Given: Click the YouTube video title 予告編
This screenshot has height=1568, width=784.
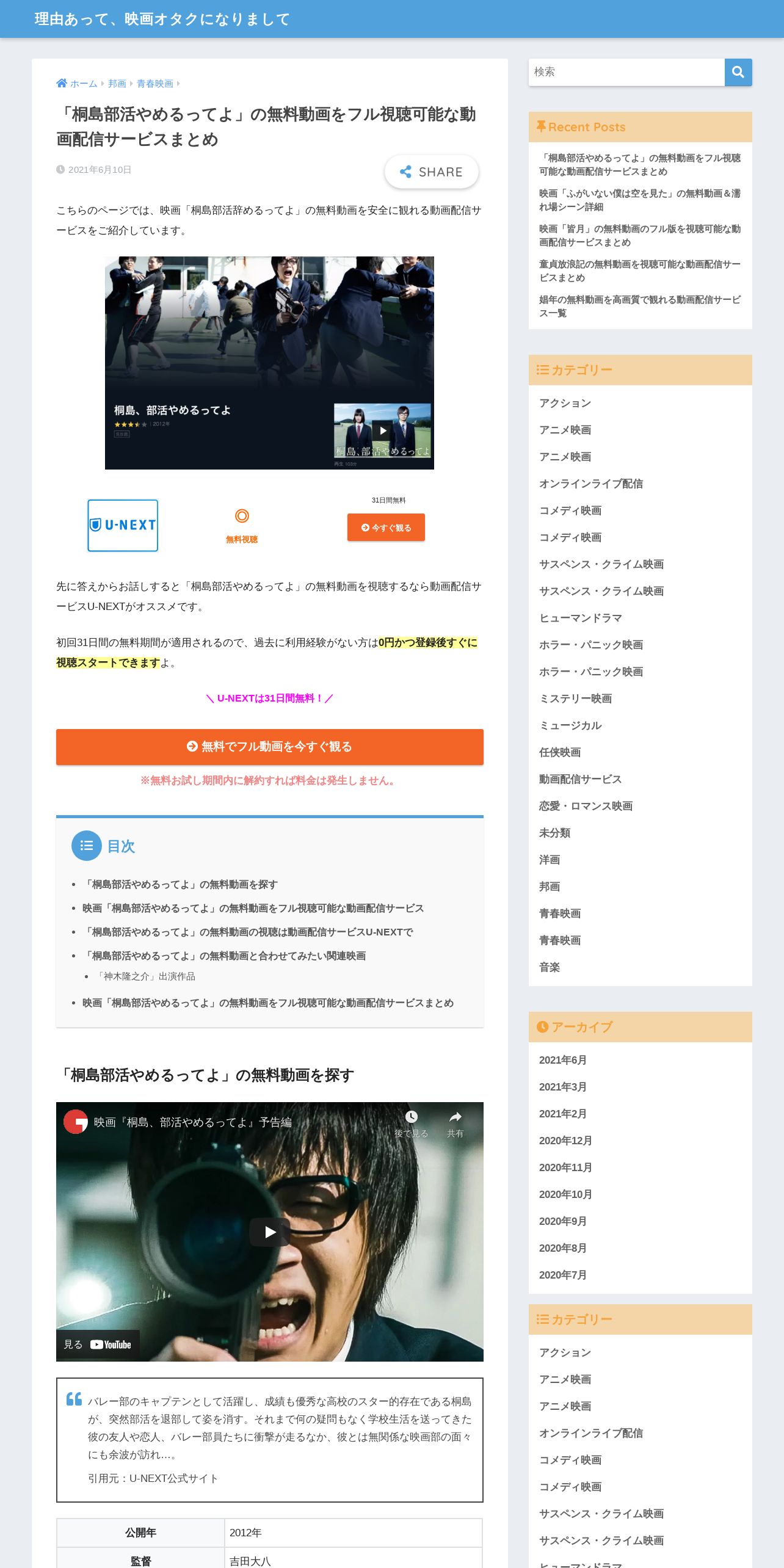Looking at the screenshot, I should (193, 1122).
